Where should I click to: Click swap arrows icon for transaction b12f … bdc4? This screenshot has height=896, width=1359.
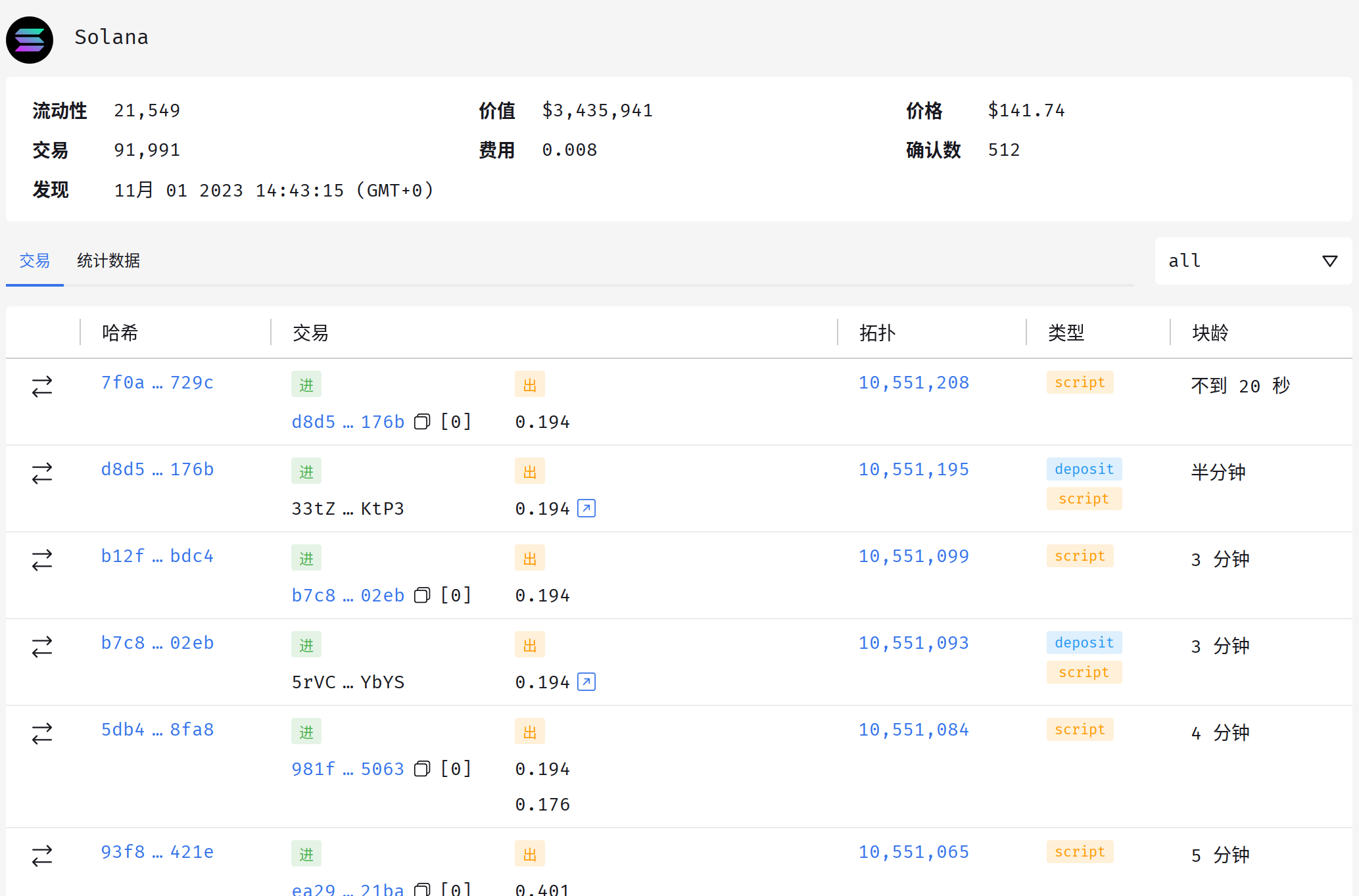click(42, 560)
